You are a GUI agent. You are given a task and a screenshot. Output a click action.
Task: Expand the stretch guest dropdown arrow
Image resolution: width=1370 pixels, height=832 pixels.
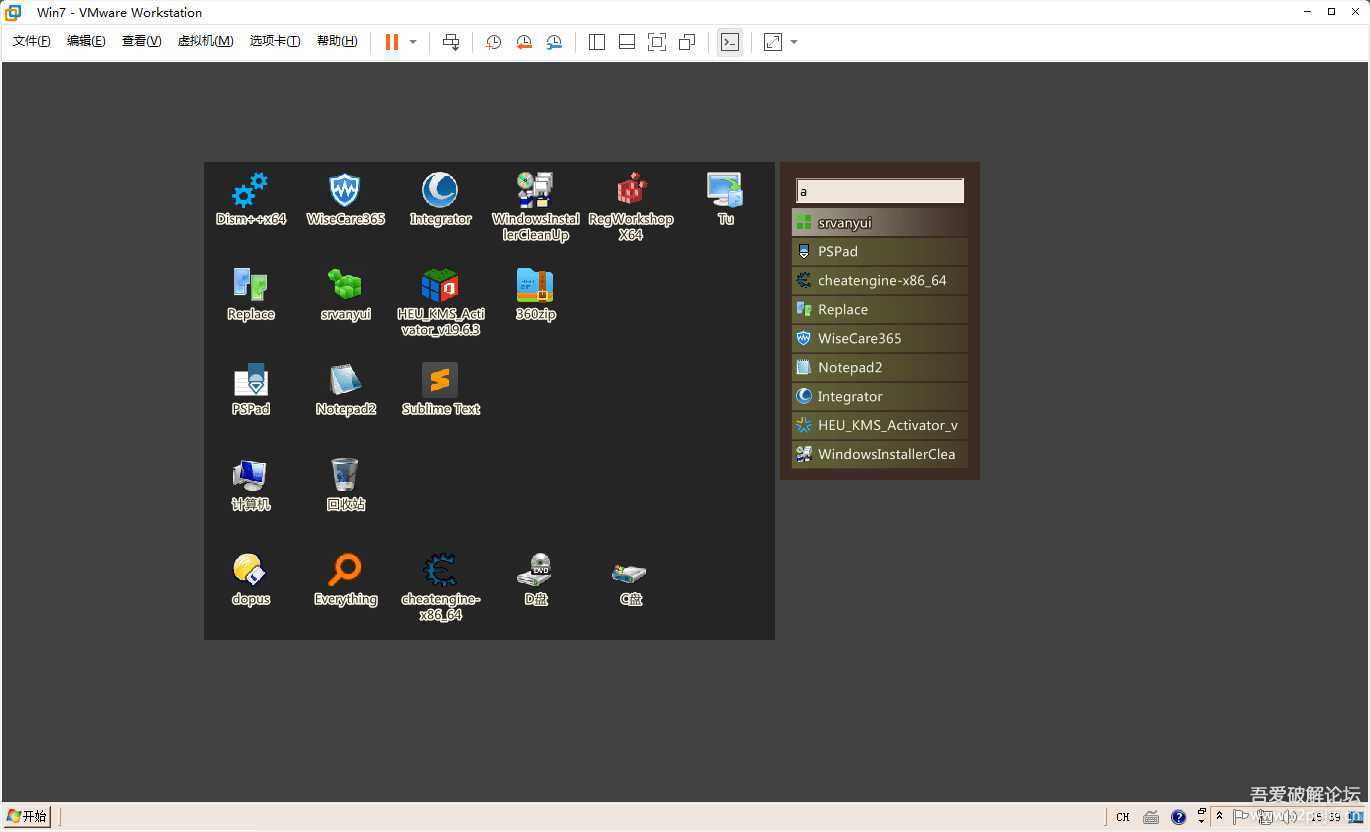click(794, 42)
